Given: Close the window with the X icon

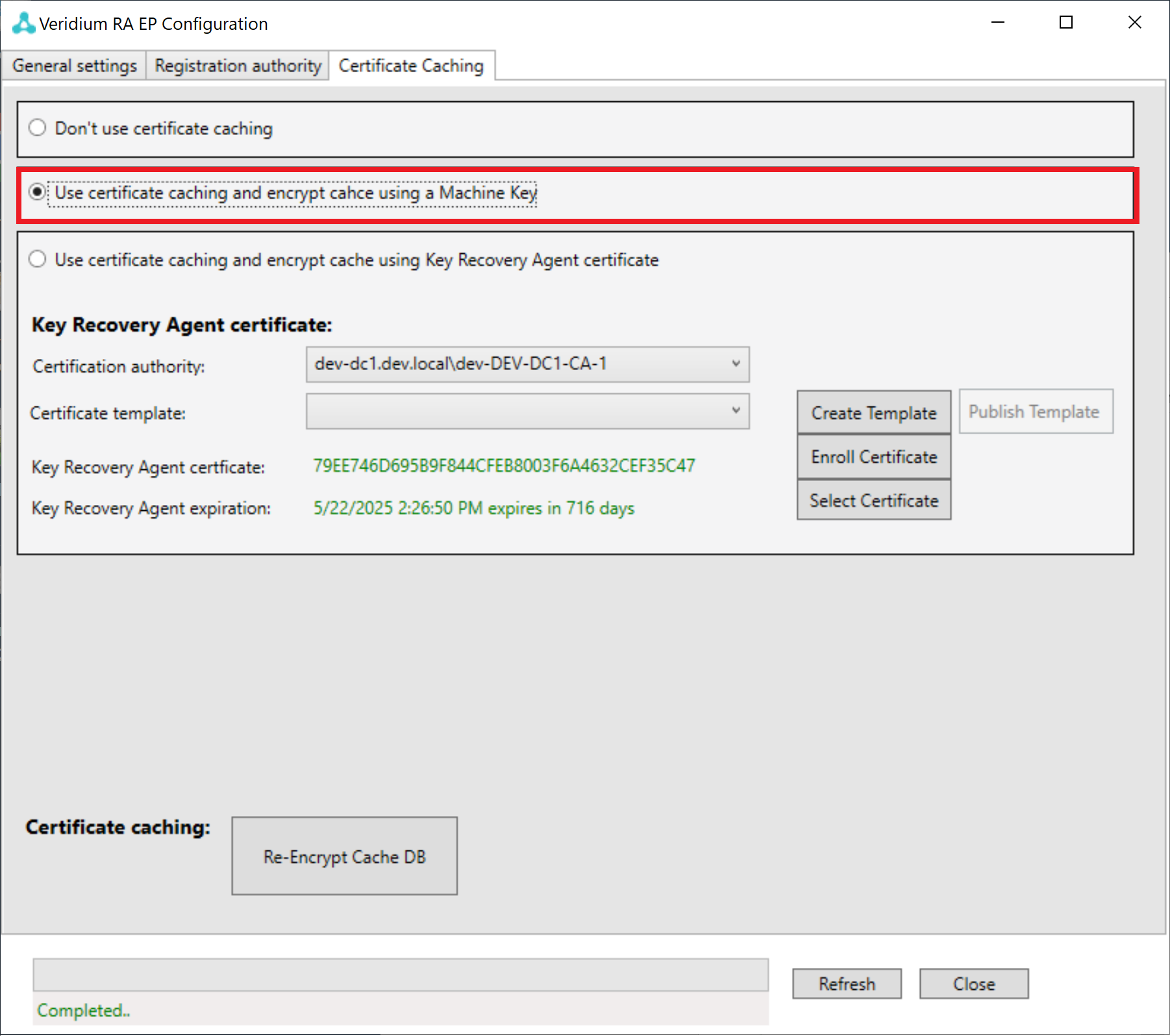Looking at the screenshot, I should pos(1134,23).
